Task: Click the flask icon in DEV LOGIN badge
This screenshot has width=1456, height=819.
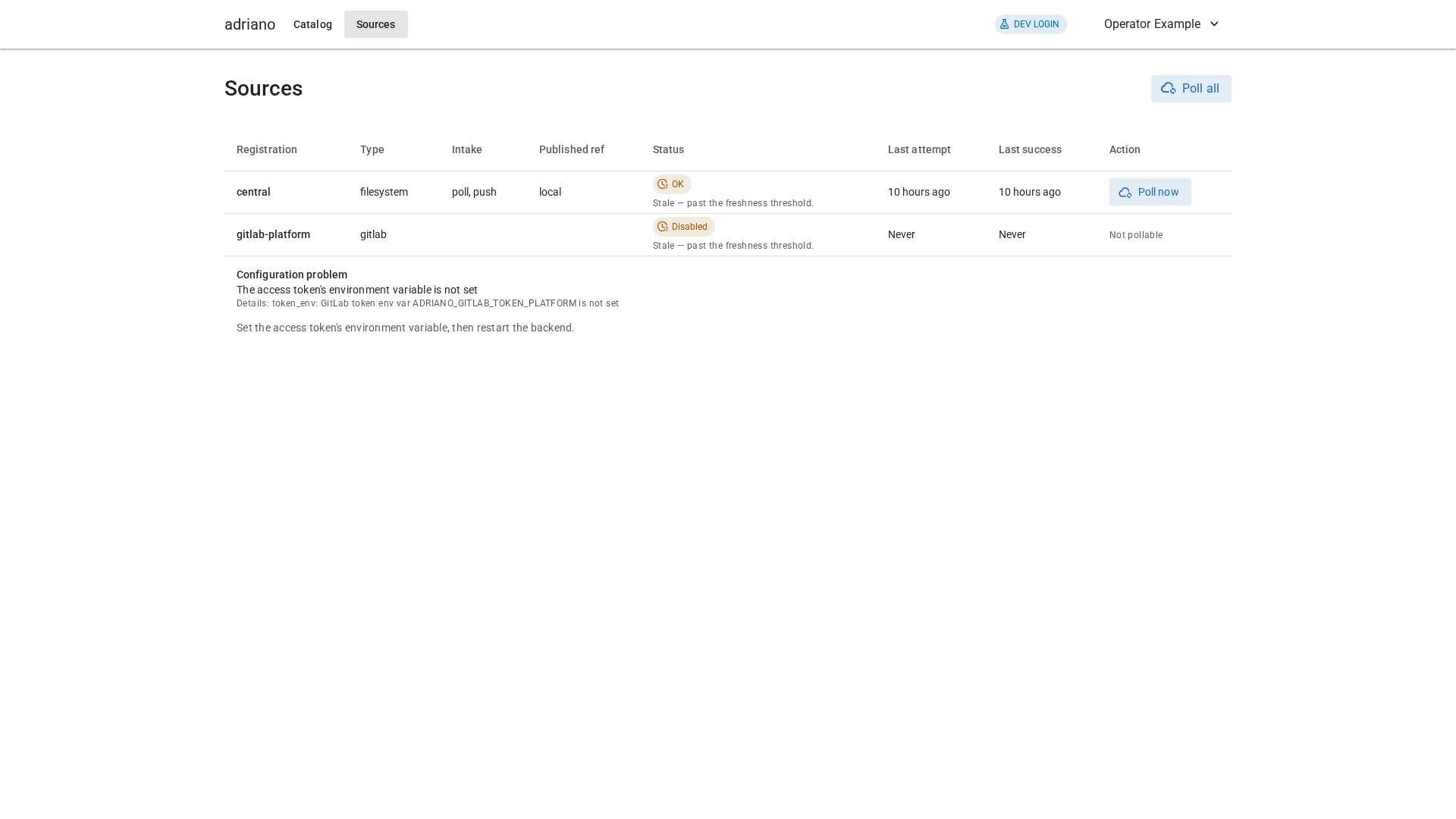Action: [x=1004, y=24]
